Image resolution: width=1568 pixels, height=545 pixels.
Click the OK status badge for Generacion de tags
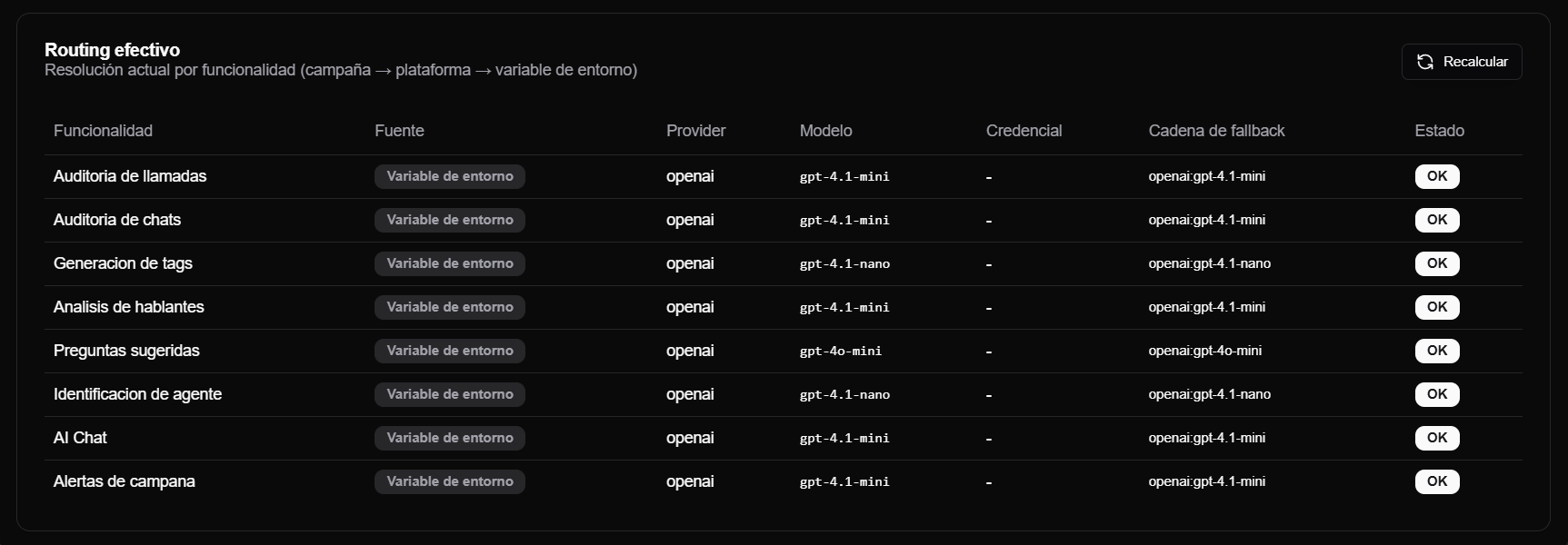click(x=1437, y=263)
